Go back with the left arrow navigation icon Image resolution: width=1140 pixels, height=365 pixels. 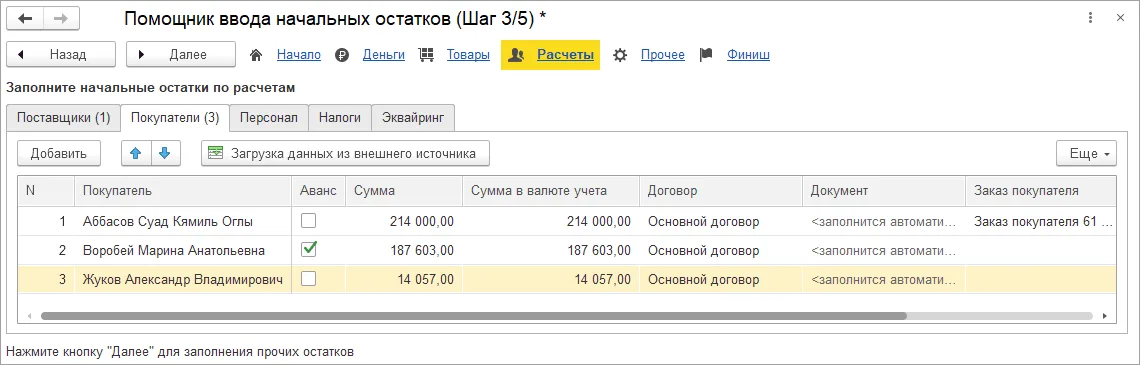click(x=25, y=20)
